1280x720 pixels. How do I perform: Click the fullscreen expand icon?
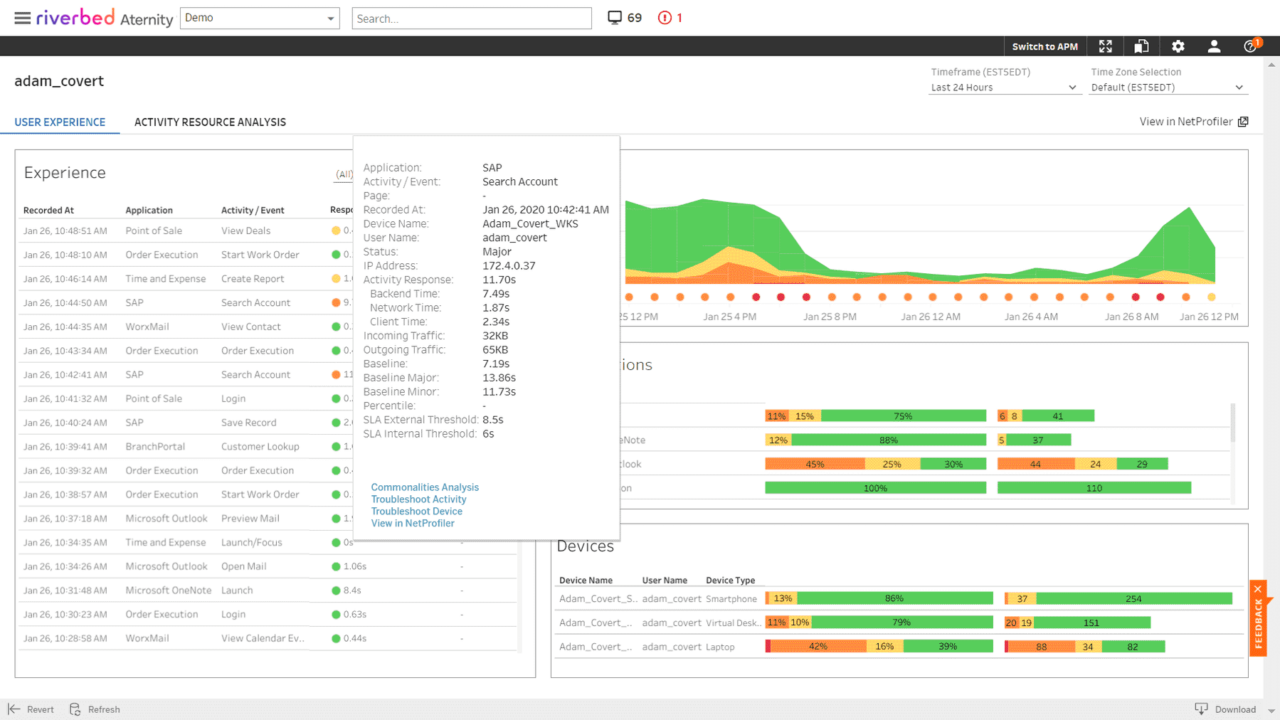(x=1105, y=46)
